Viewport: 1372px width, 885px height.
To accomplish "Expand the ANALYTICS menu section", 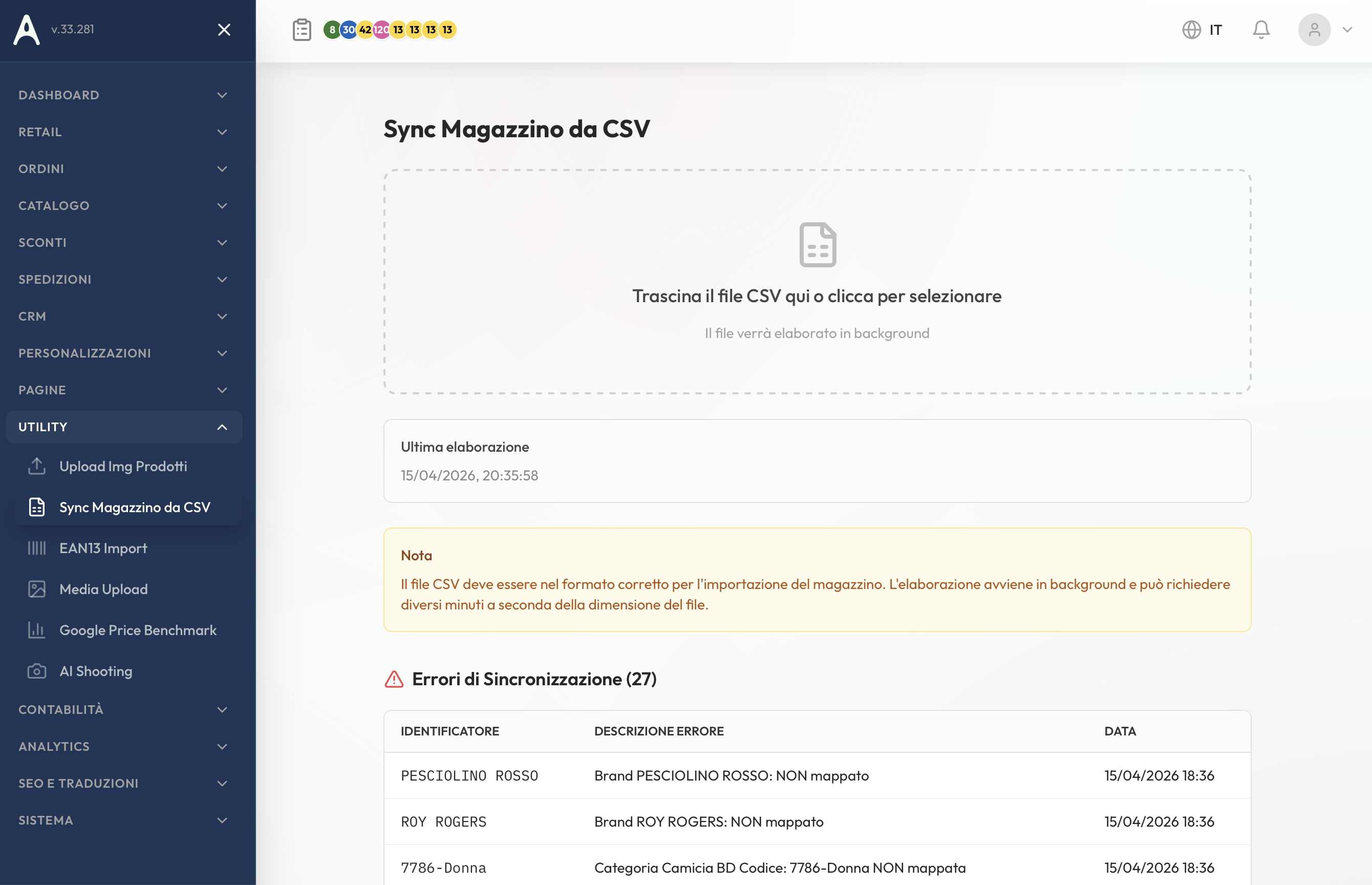I will pyautogui.click(x=124, y=747).
